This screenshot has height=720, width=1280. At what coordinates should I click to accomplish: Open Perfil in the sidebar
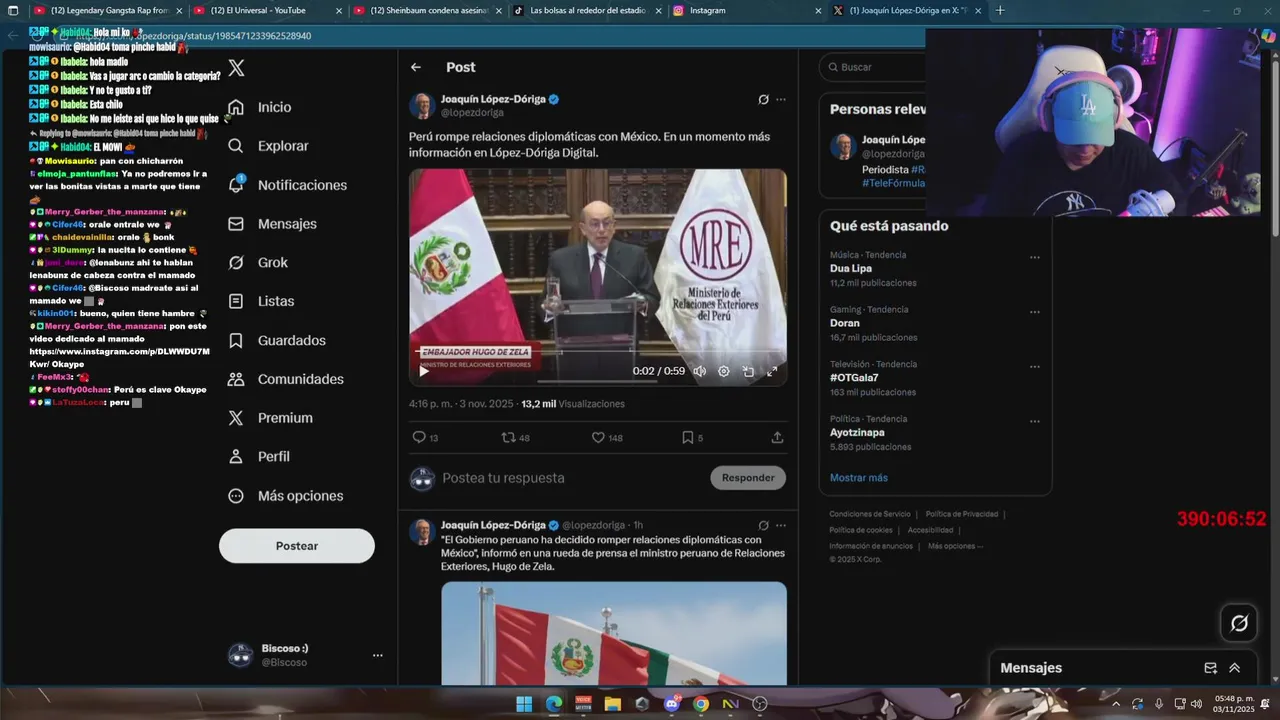pos(259,456)
